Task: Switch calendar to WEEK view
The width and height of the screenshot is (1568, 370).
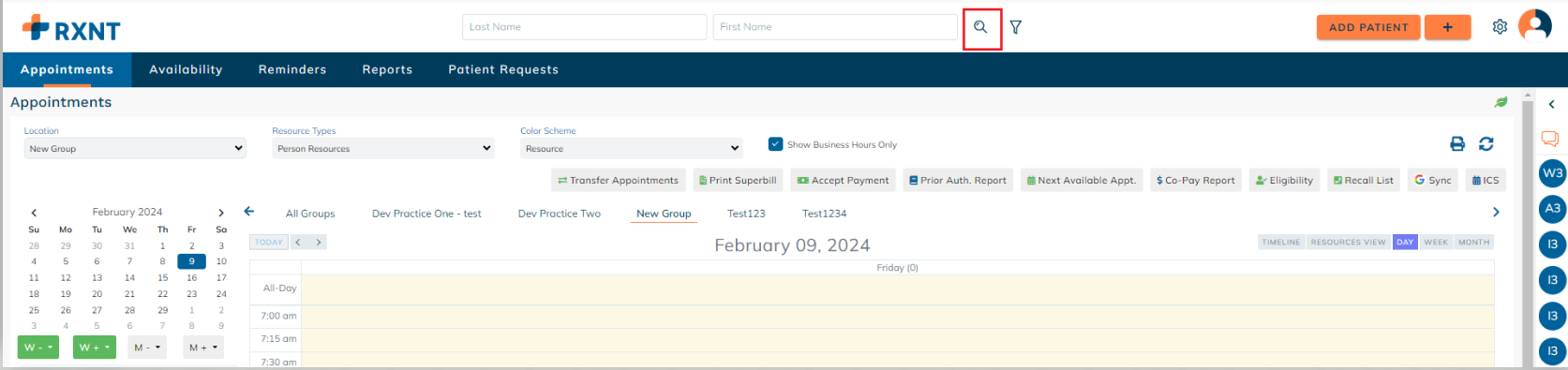Action: pos(1436,242)
